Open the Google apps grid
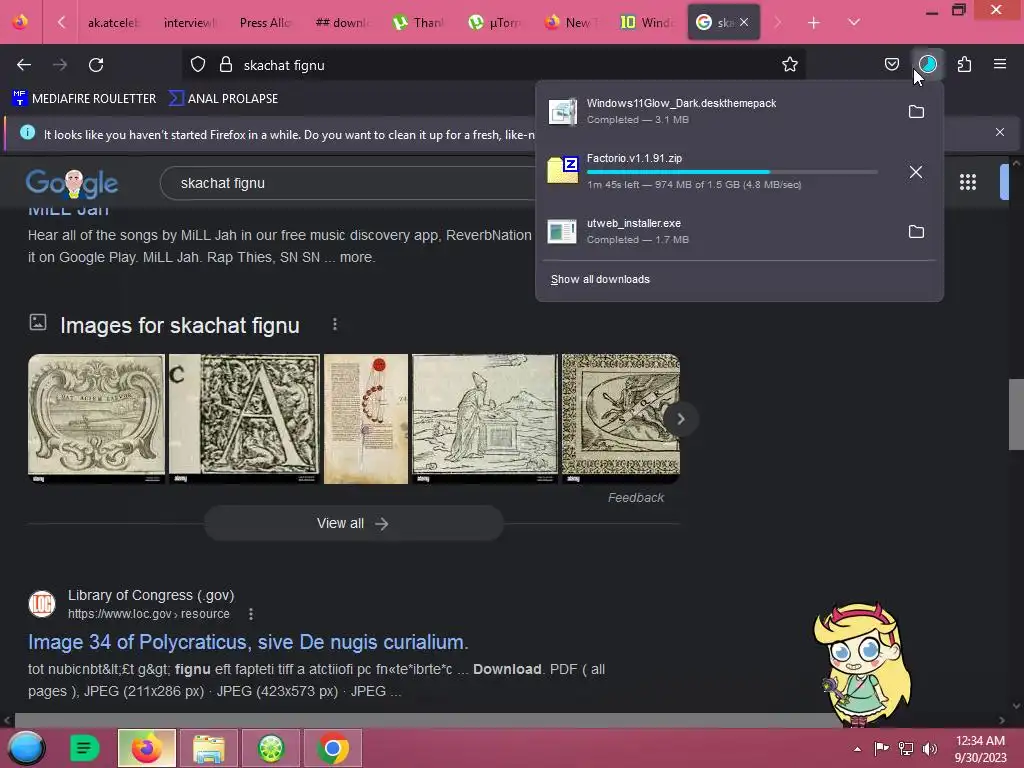The image size is (1024, 768). coord(968,182)
